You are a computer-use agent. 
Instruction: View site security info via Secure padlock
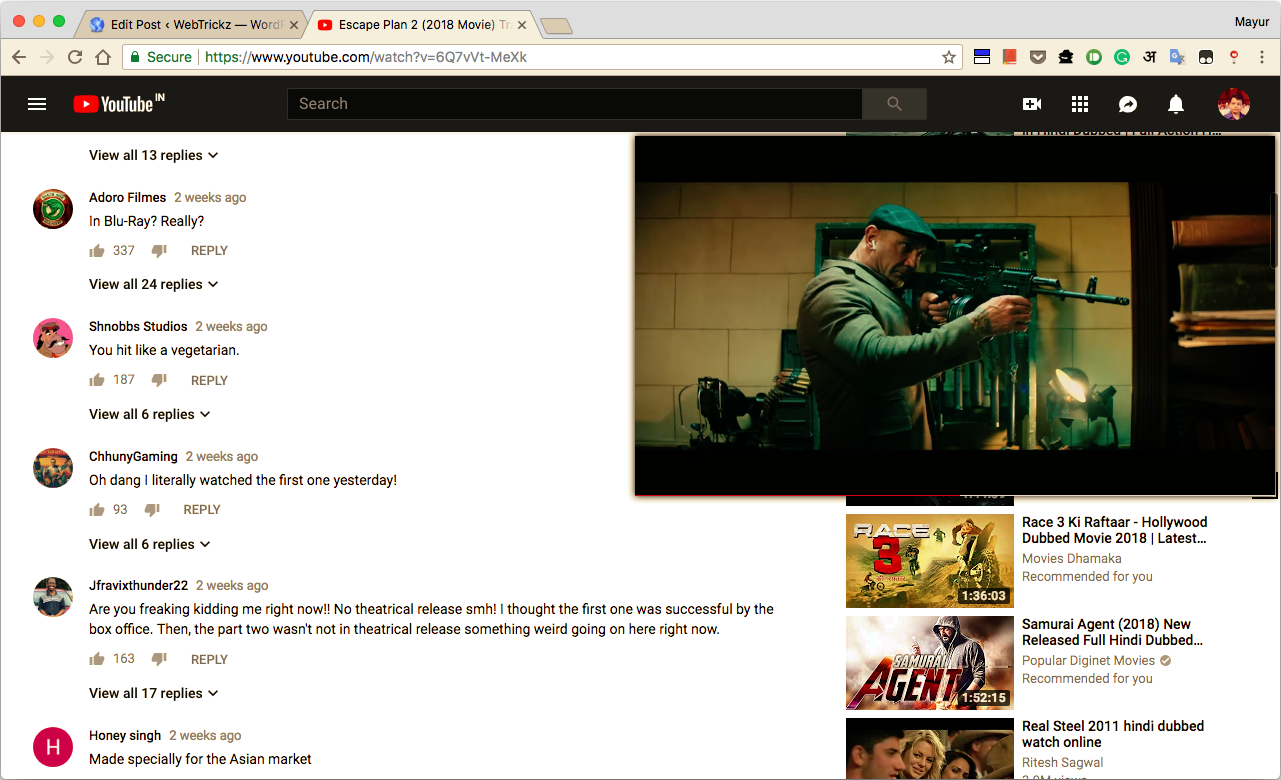pyautogui.click(x=160, y=57)
